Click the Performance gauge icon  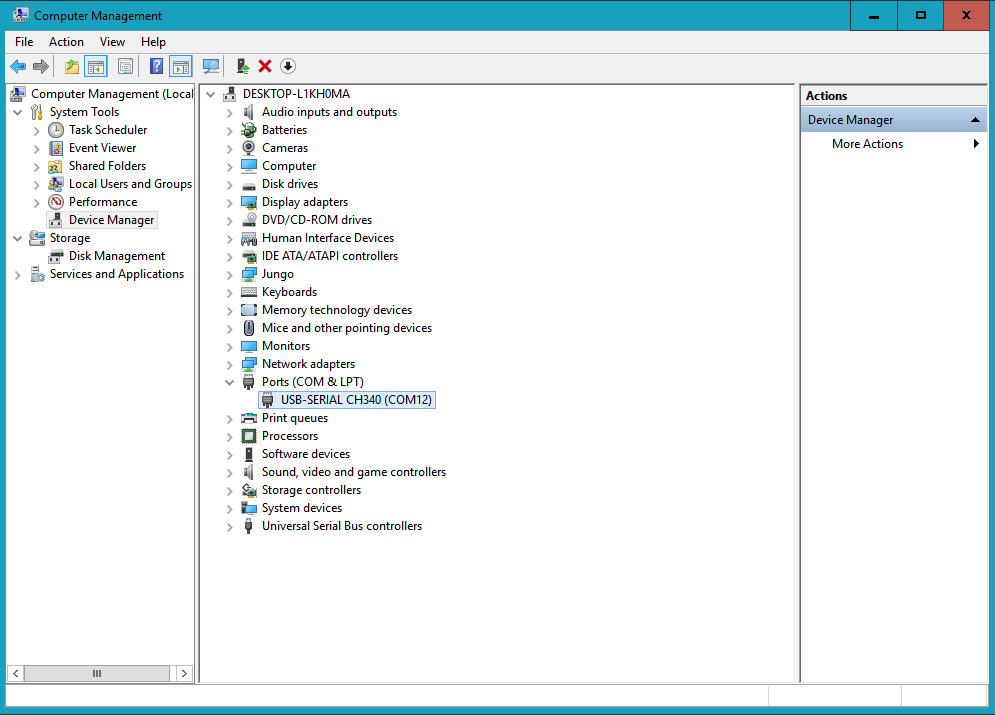tap(56, 202)
